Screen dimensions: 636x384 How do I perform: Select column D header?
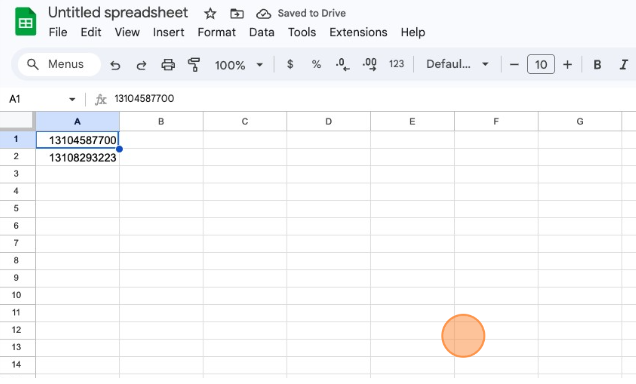(329, 122)
